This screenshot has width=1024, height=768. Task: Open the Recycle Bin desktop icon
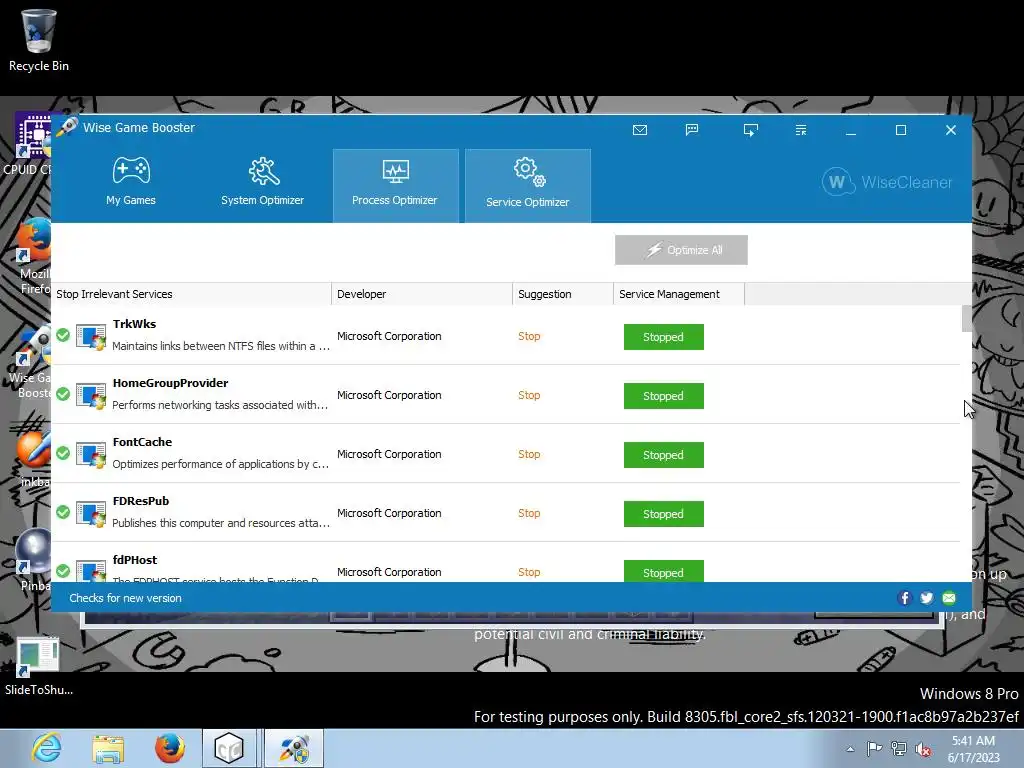click(39, 40)
